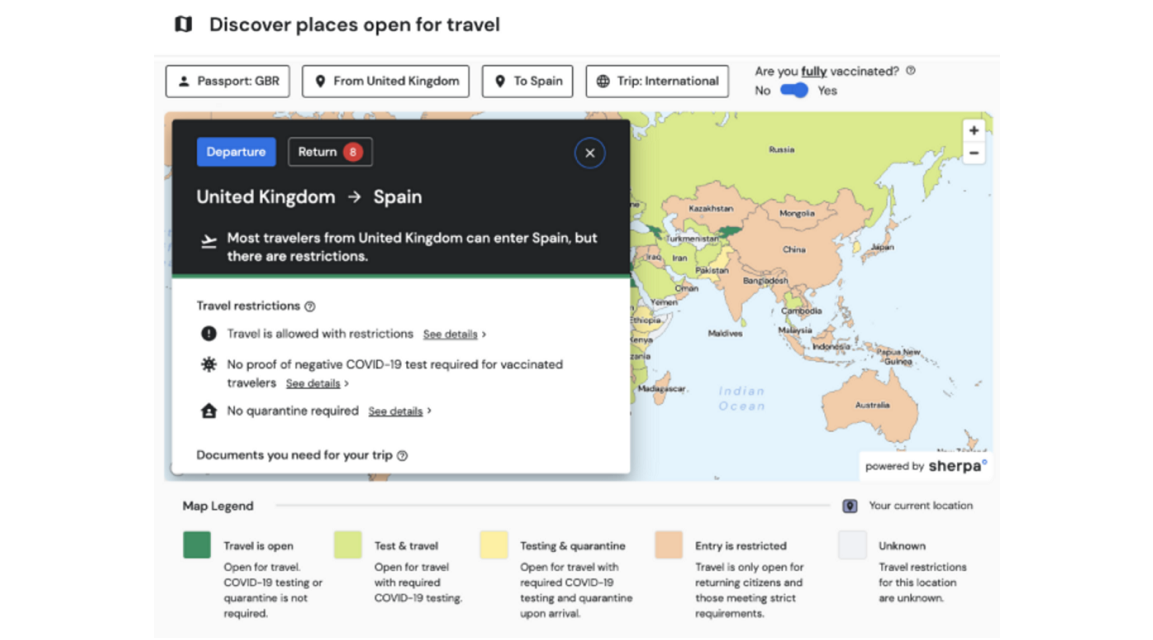Click the Documents you need help icon
The image size is (1153, 640).
pyautogui.click(x=402, y=455)
